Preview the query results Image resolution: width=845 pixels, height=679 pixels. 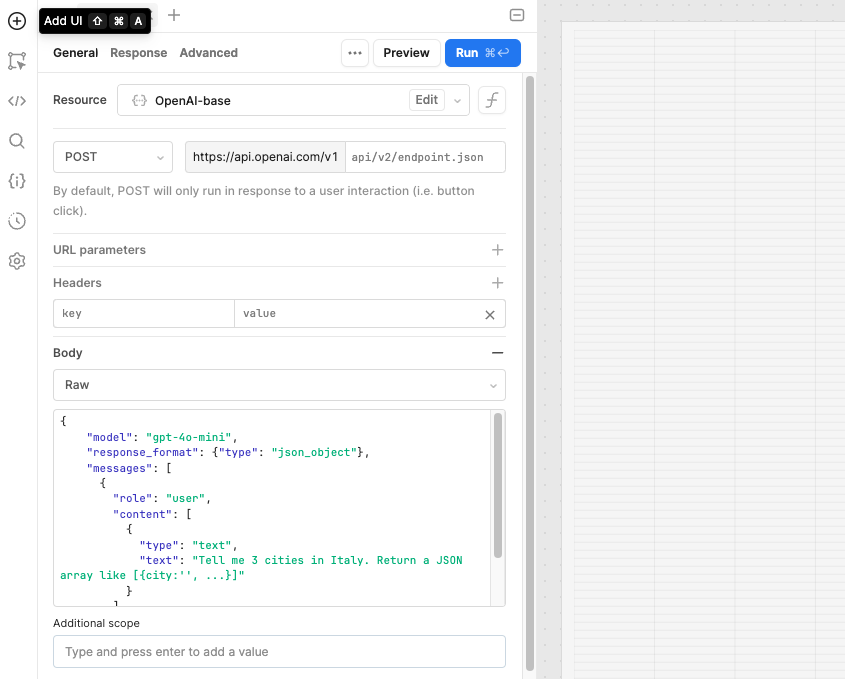click(x=406, y=53)
